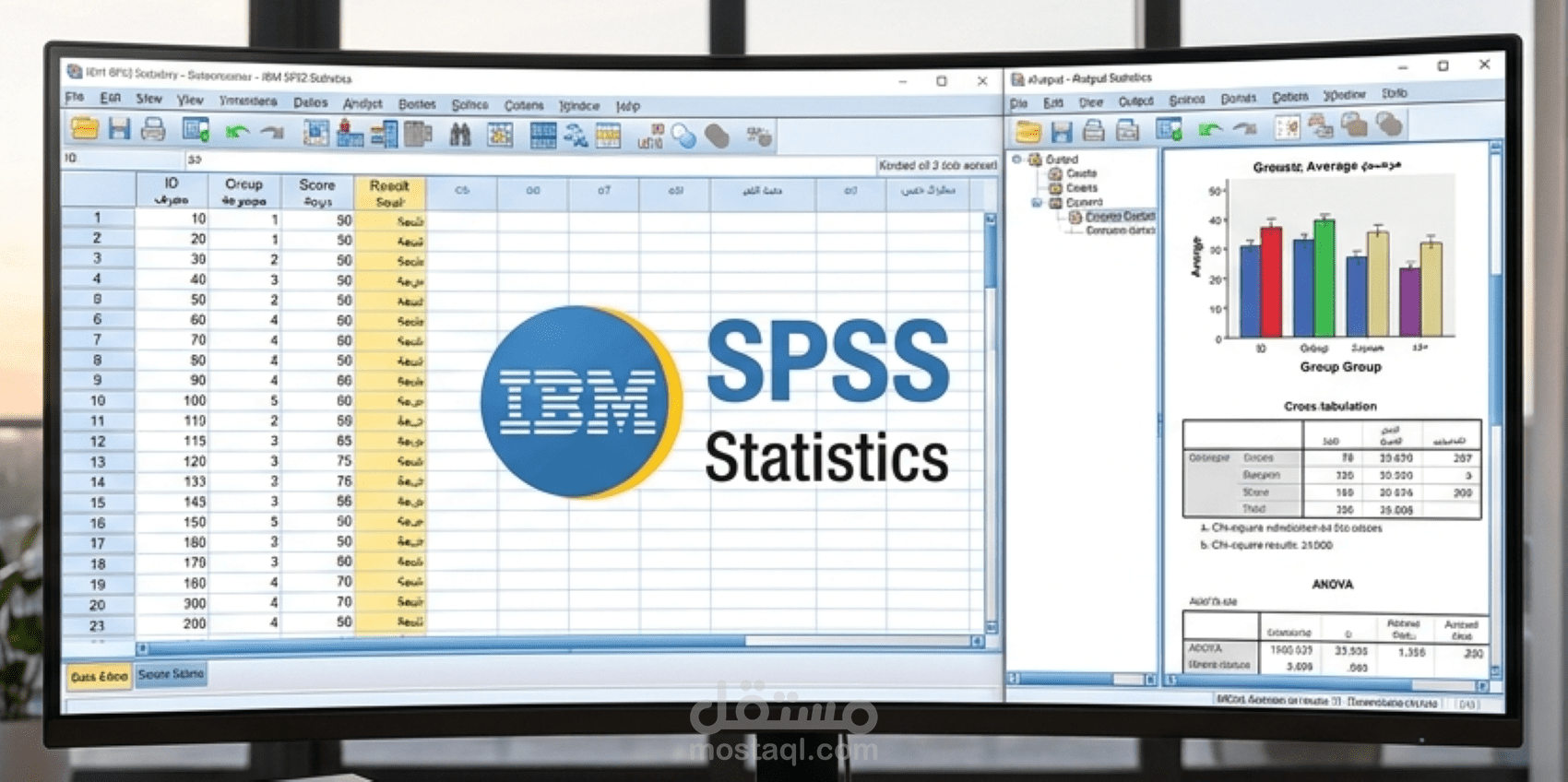Image resolution: width=1568 pixels, height=782 pixels.
Task: Open the last menu of the data editor menu bar
Action: tap(628, 106)
